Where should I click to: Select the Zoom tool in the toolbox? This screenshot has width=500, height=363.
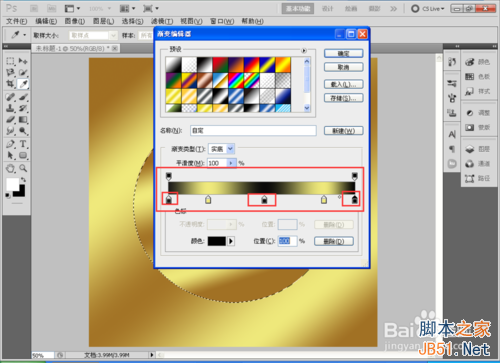click(23, 168)
